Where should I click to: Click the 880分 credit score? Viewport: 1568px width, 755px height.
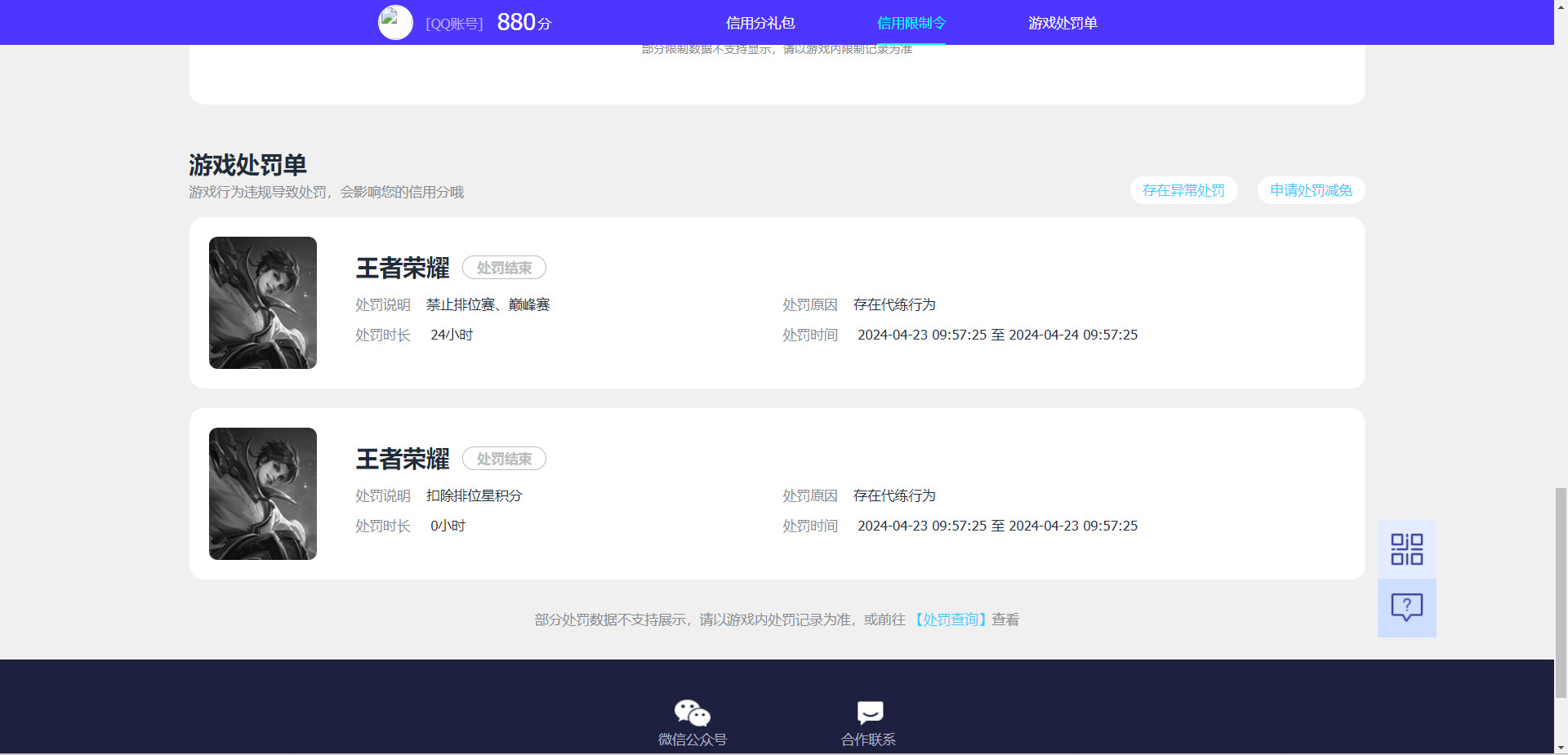524,22
